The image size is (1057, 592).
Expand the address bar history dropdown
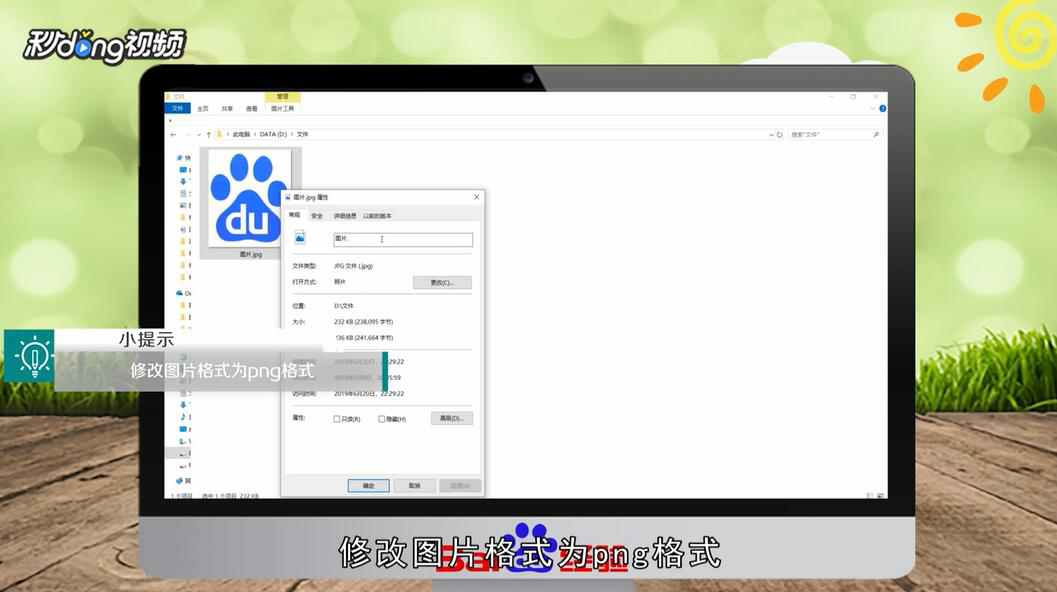pyautogui.click(x=771, y=135)
